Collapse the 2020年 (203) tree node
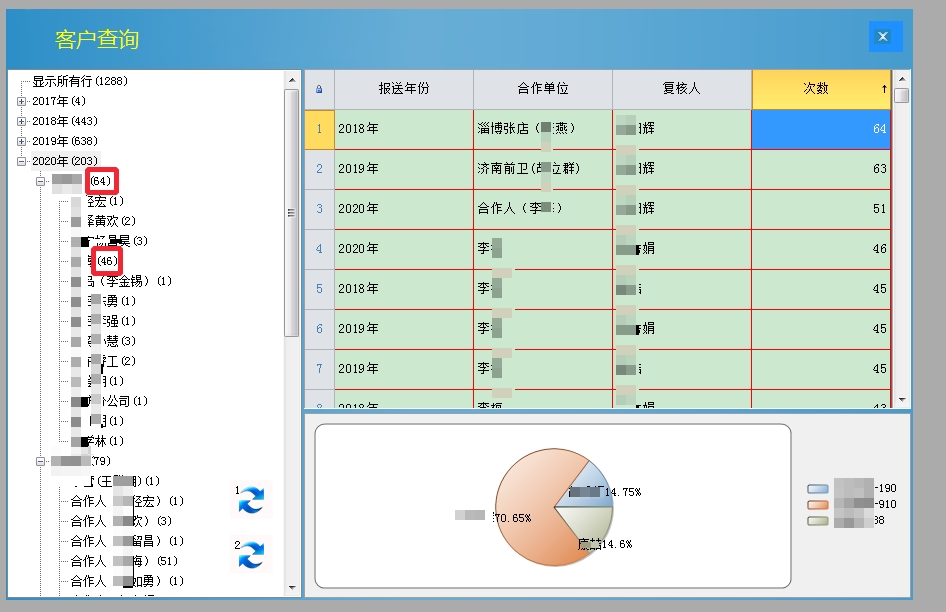Image resolution: width=946 pixels, height=612 pixels. tap(22, 161)
